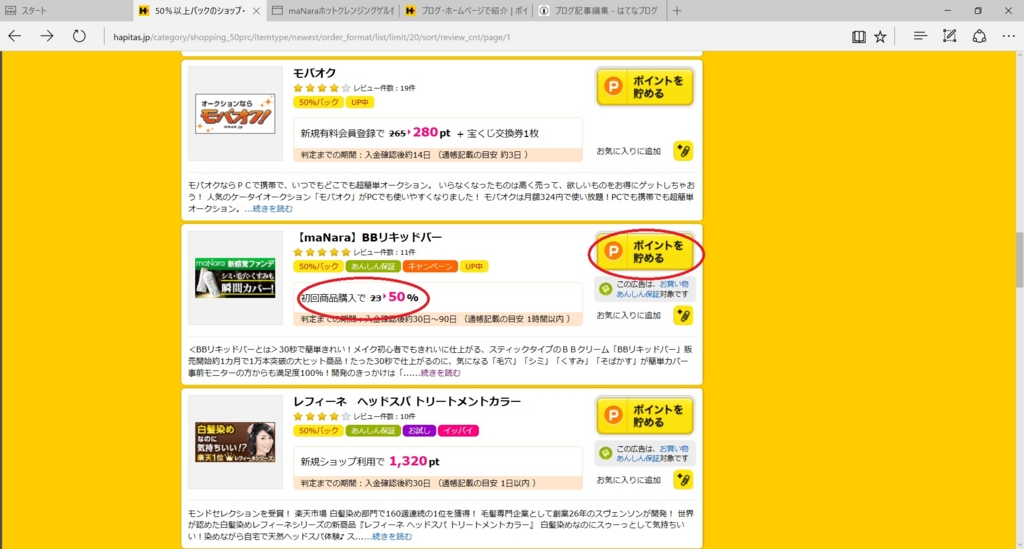Switch to the maNaraホットクレンジングゲル tab

click(x=332, y=10)
